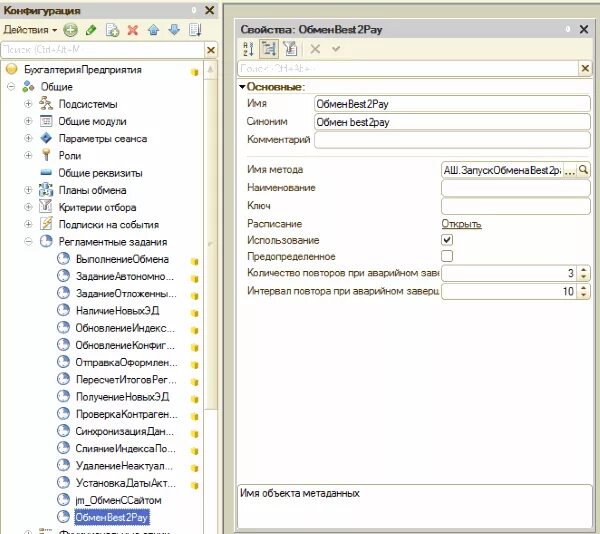
Task: Click the green Add button in Configuration toolbar
Action: tap(70, 30)
